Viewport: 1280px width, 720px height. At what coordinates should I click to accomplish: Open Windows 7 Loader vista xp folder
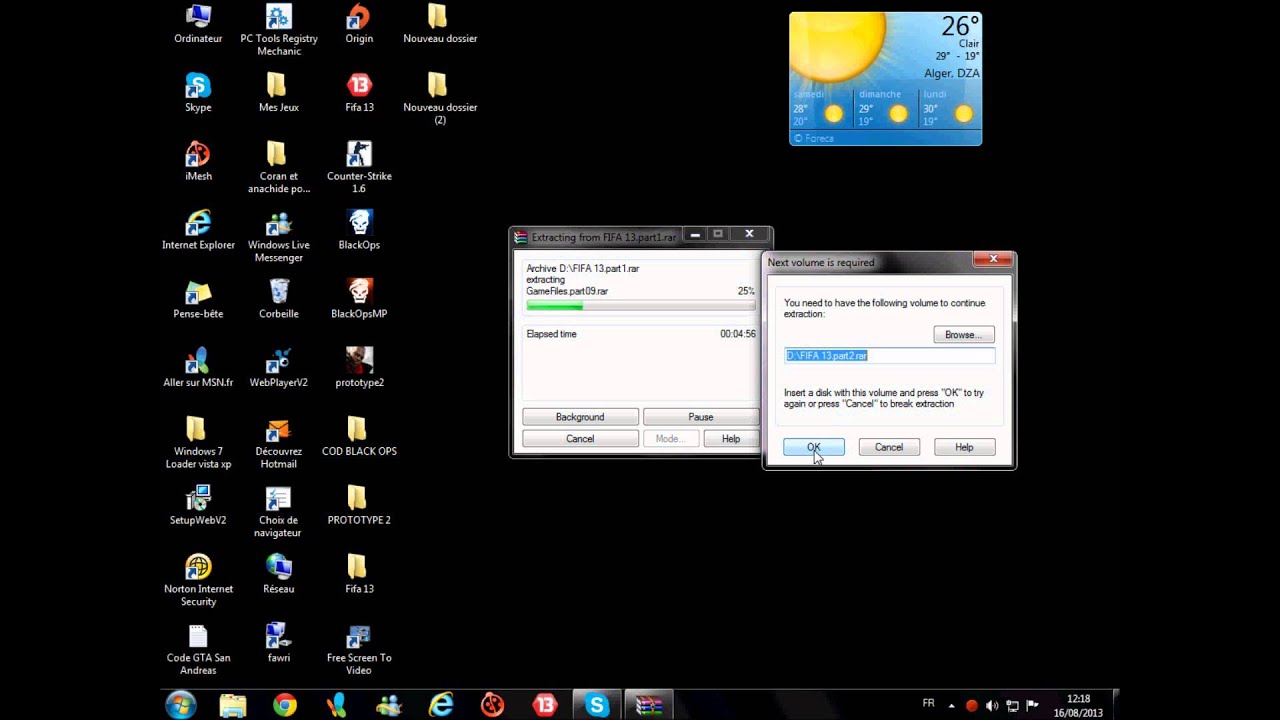(198, 444)
